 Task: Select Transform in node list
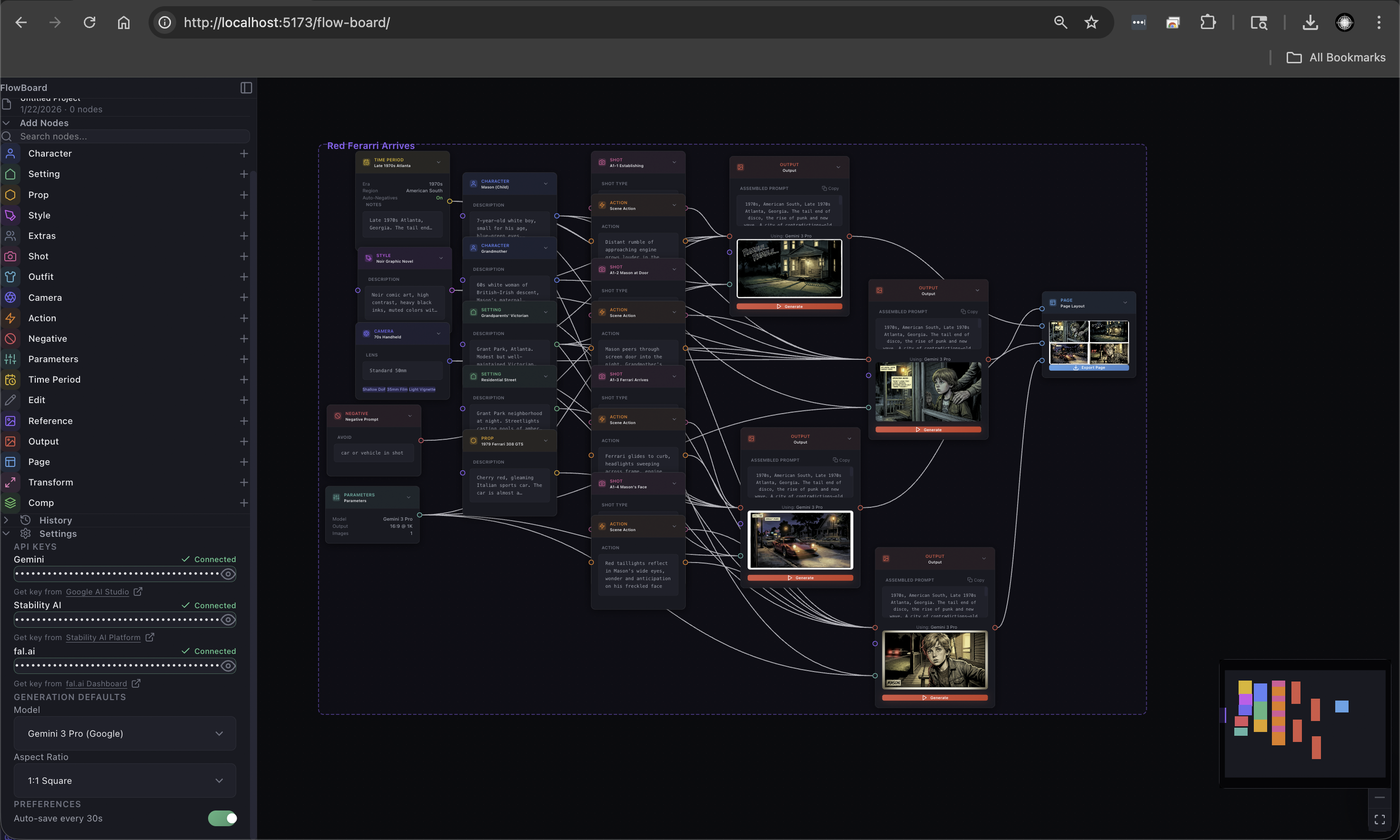point(51,482)
